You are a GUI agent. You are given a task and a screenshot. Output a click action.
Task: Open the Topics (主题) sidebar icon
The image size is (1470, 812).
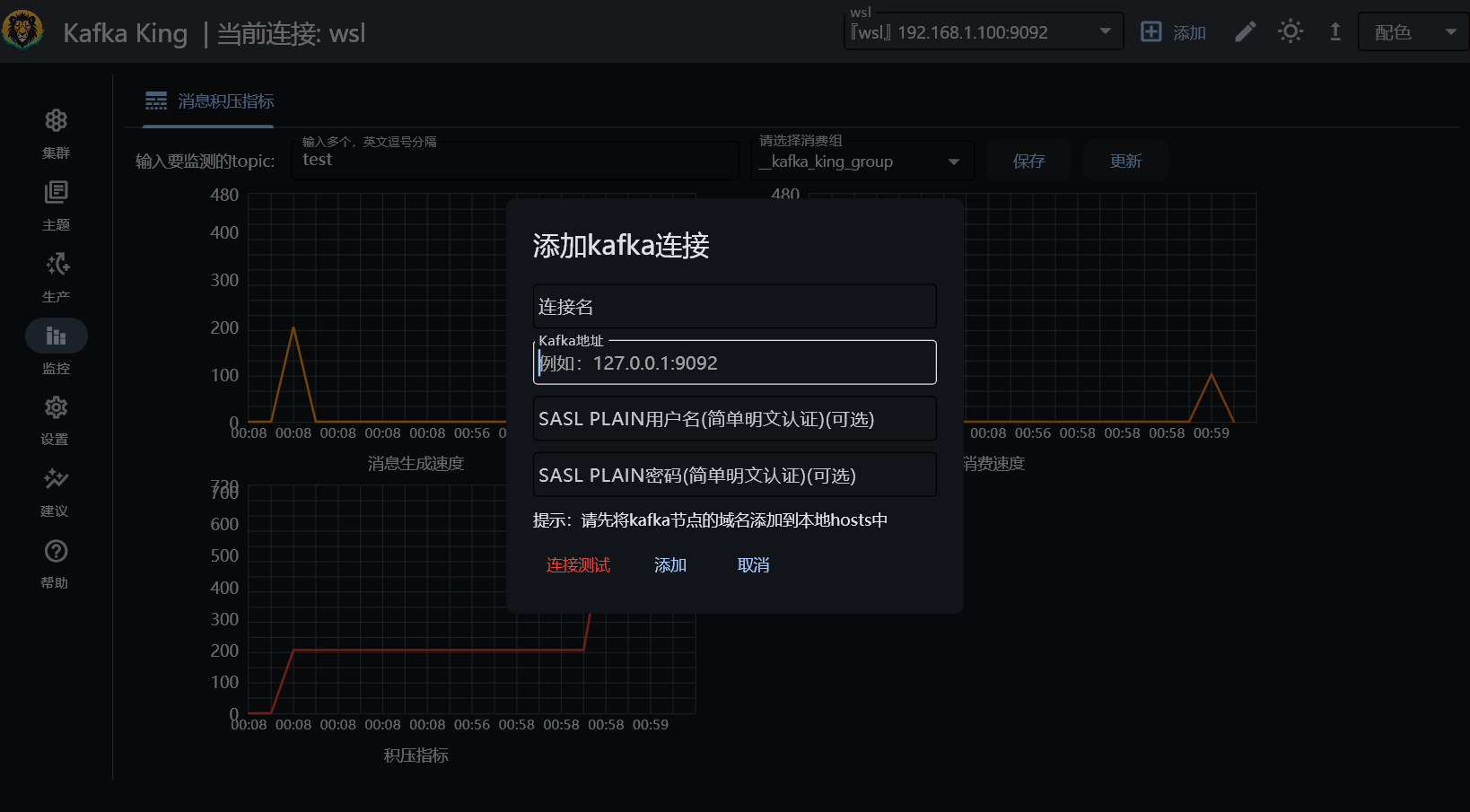56,193
